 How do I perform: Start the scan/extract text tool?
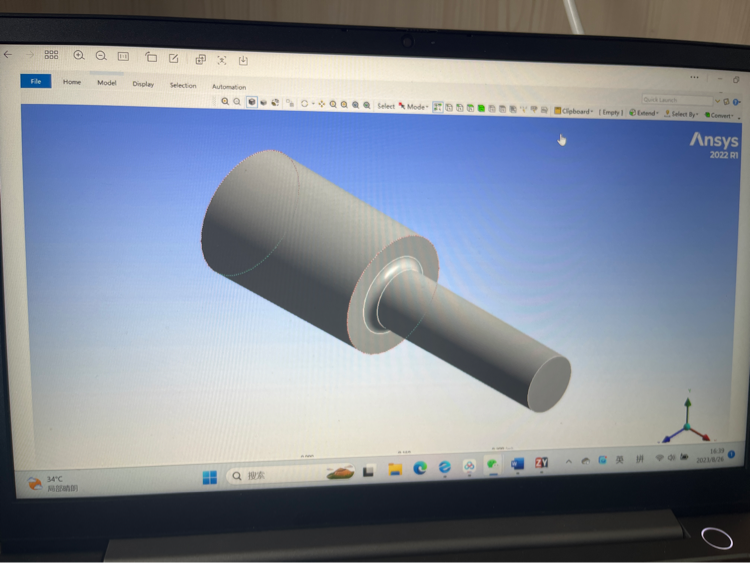click(x=221, y=60)
